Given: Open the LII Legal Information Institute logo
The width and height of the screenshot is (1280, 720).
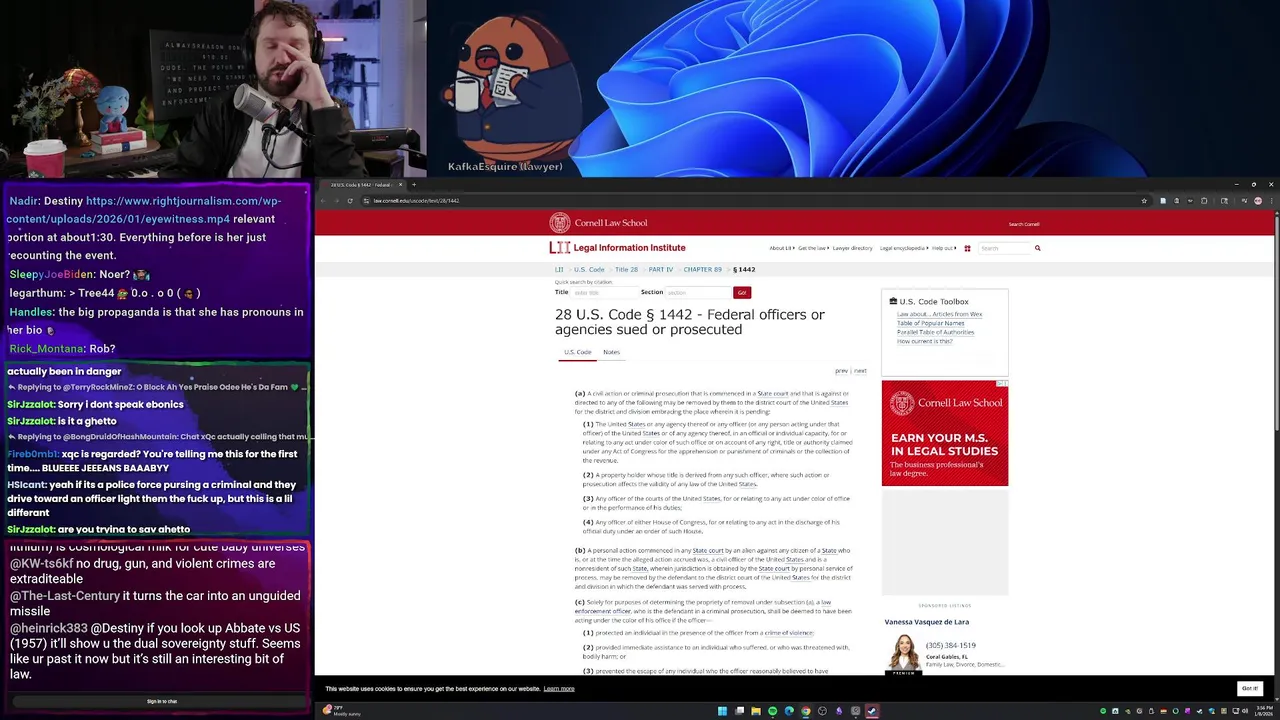Looking at the screenshot, I should tap(617, 248).
